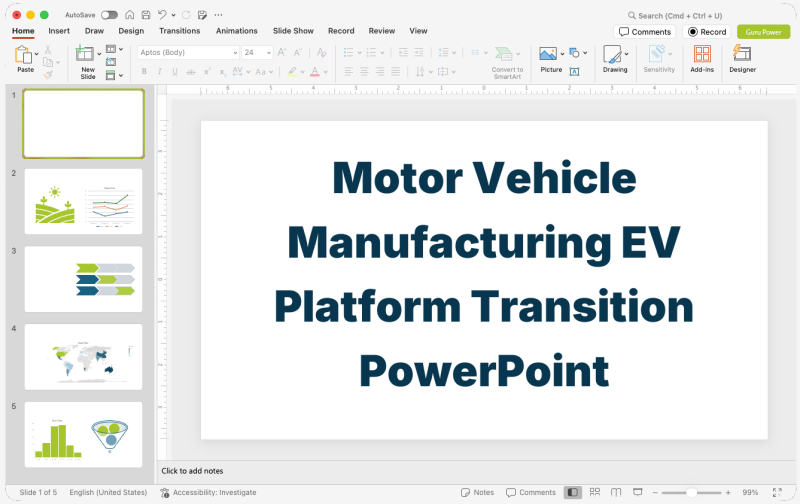Click the Notes button in status bar
Viewport: 800px width, 504px height.
coord(478,492)
